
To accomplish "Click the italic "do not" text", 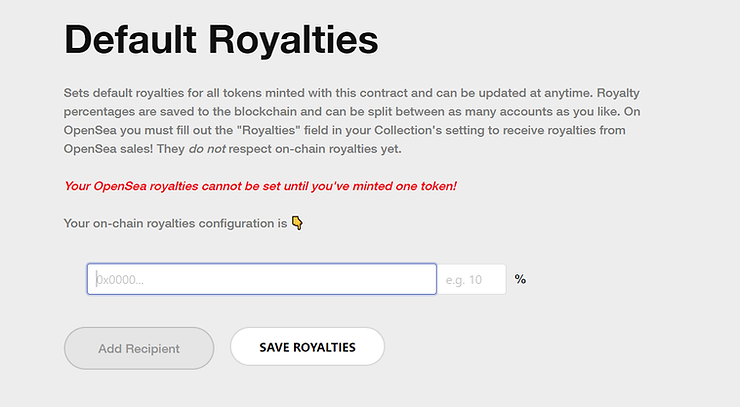I will coord(207,149).
